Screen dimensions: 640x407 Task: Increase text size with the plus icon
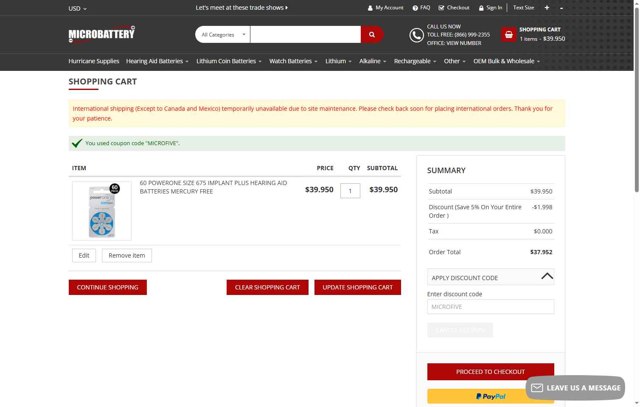tap(547, 8)
